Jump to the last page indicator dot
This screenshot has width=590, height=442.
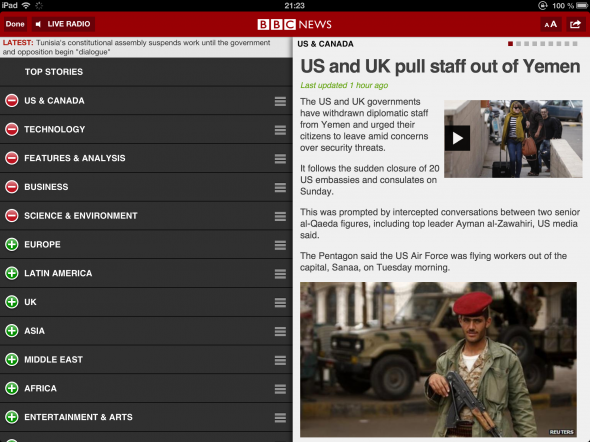tap(575, 44)
